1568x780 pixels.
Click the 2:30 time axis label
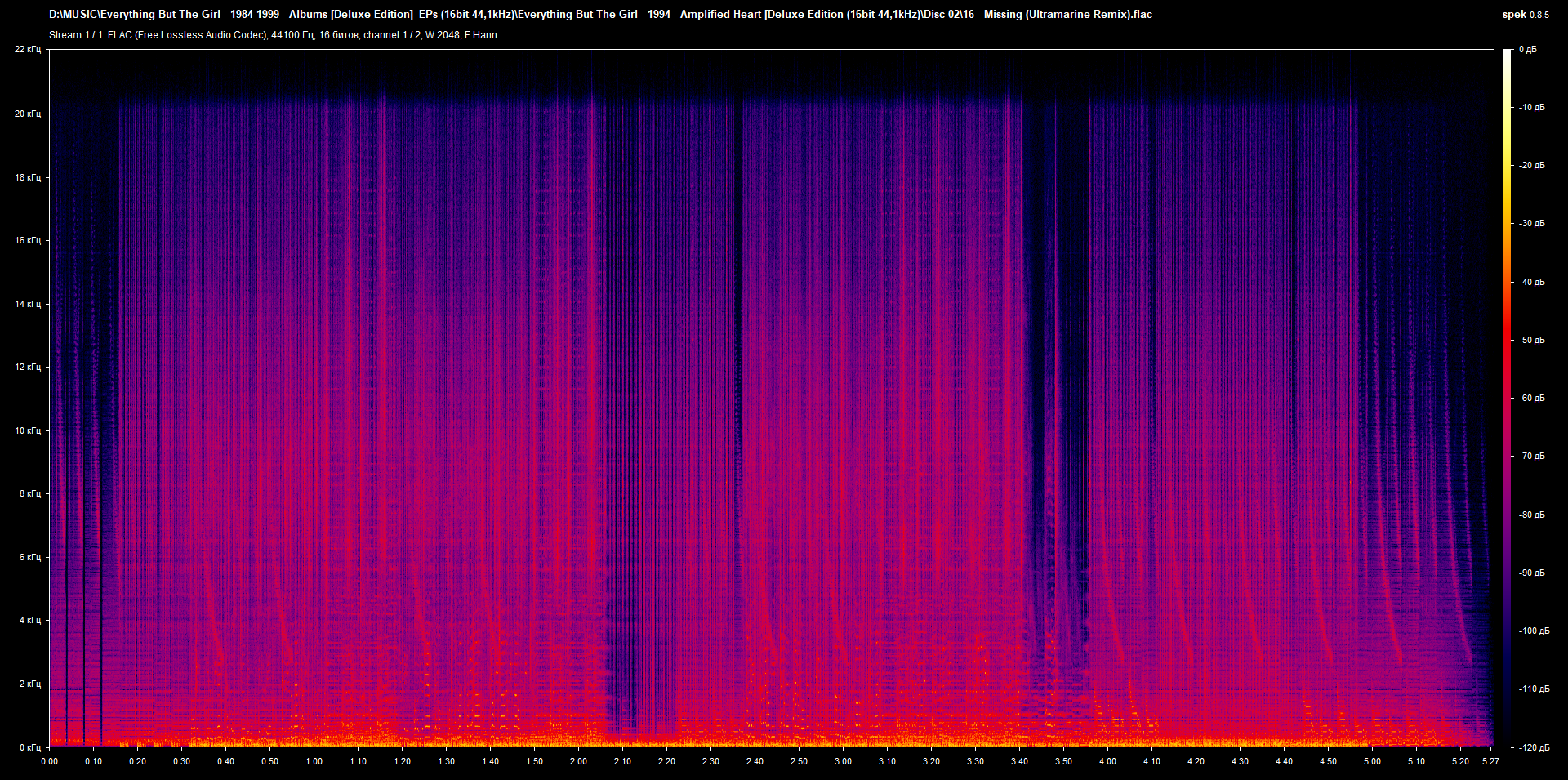(711, 762)
